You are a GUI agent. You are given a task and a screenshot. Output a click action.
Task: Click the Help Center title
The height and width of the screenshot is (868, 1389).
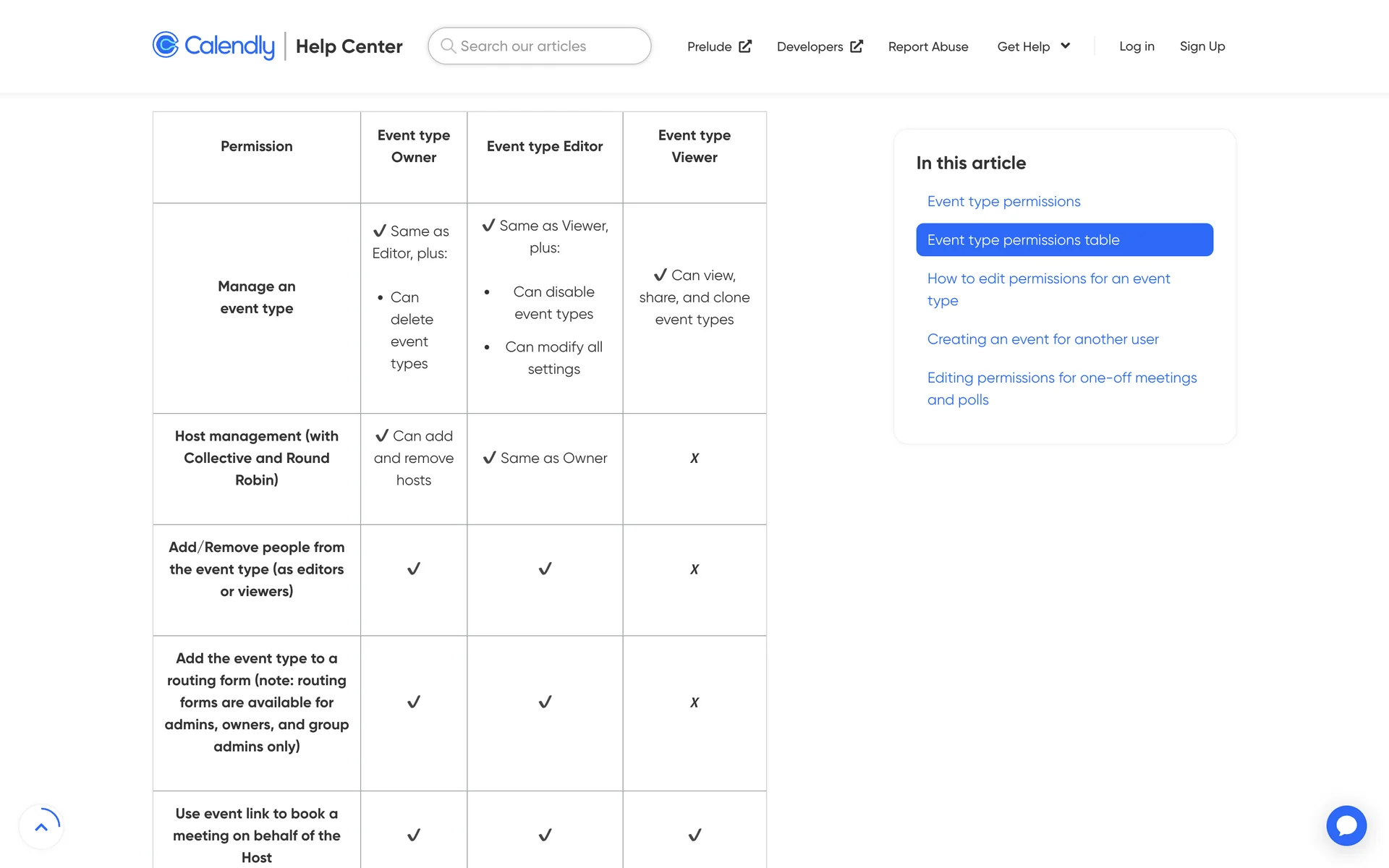(349, 46)
